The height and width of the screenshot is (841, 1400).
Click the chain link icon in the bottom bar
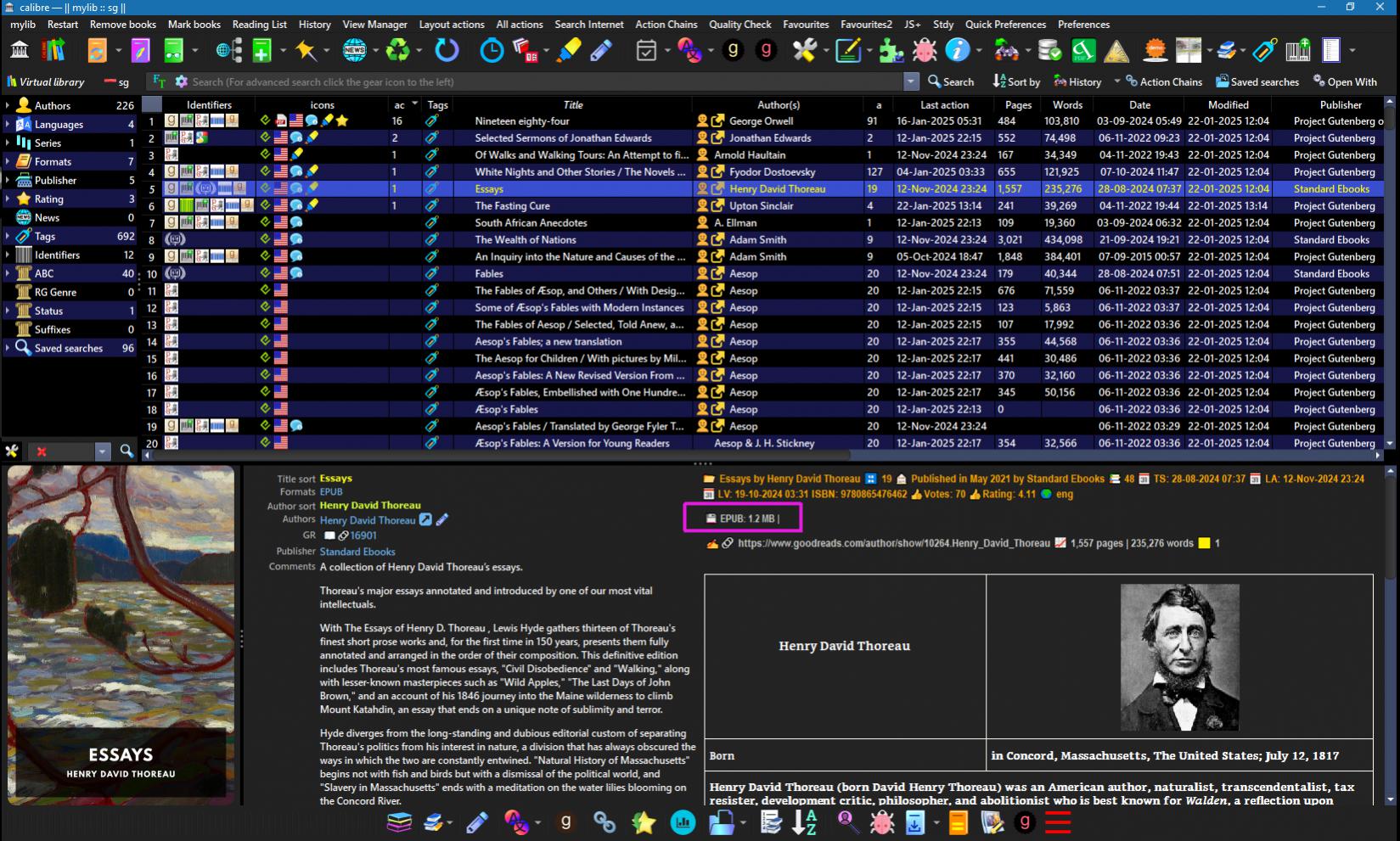(x=604, y=821)
